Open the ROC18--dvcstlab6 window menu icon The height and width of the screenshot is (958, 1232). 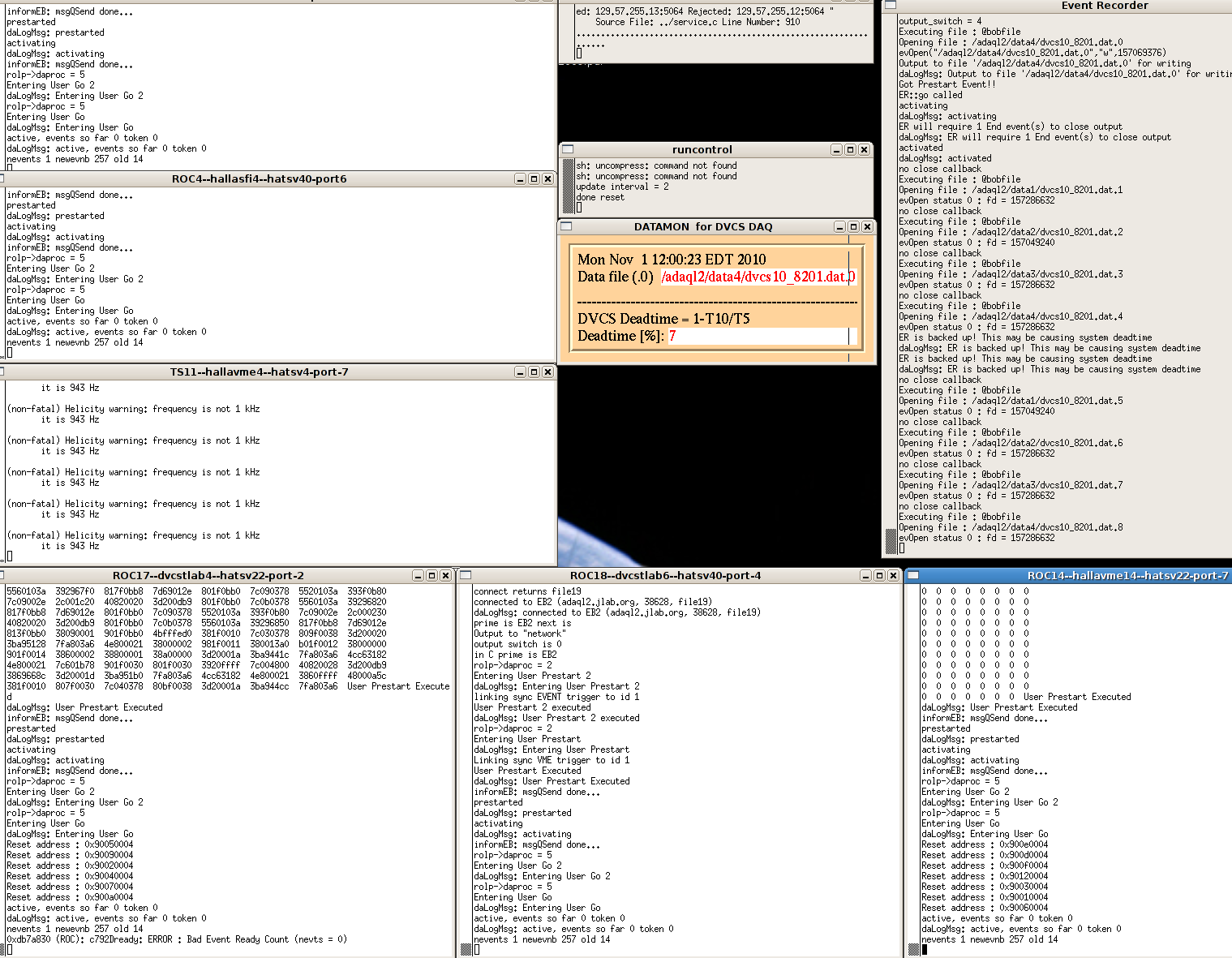tap(466, 575)
